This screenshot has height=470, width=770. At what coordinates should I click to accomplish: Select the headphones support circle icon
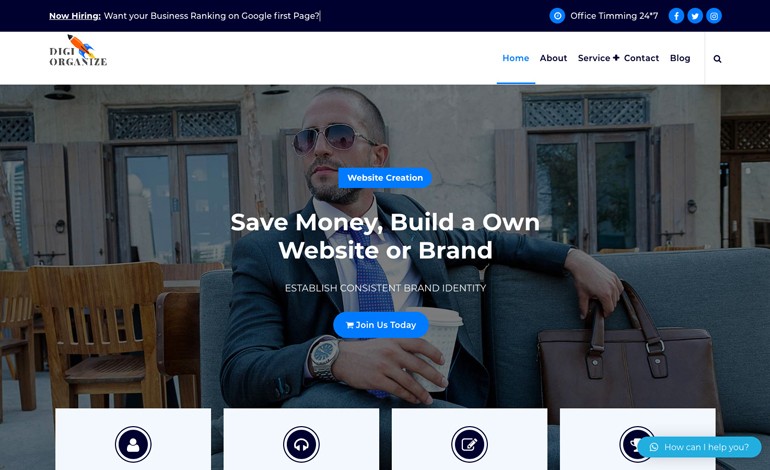point(302,444)
